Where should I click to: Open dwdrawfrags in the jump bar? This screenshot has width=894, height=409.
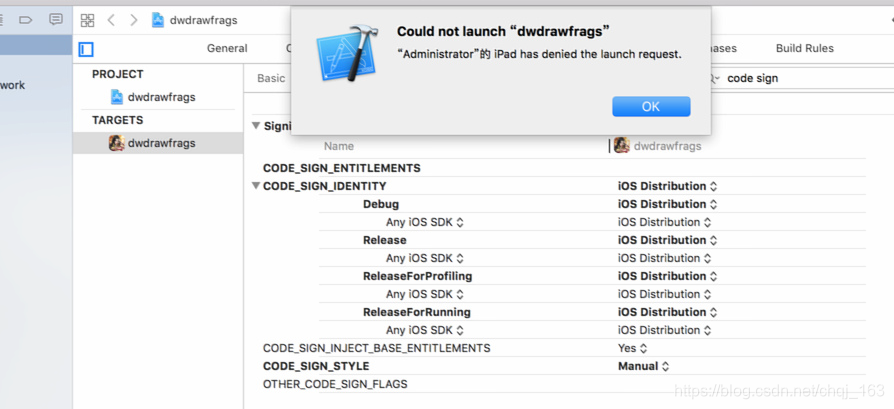204,21
